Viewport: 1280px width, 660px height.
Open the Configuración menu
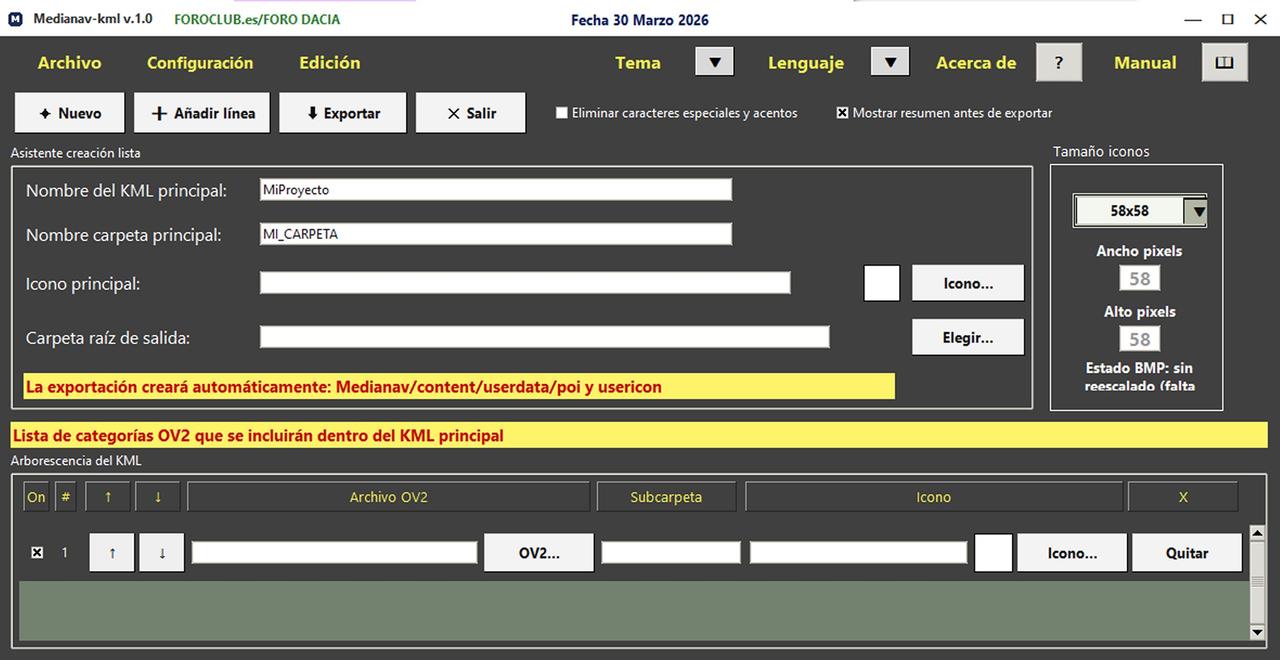coord(200,63)
